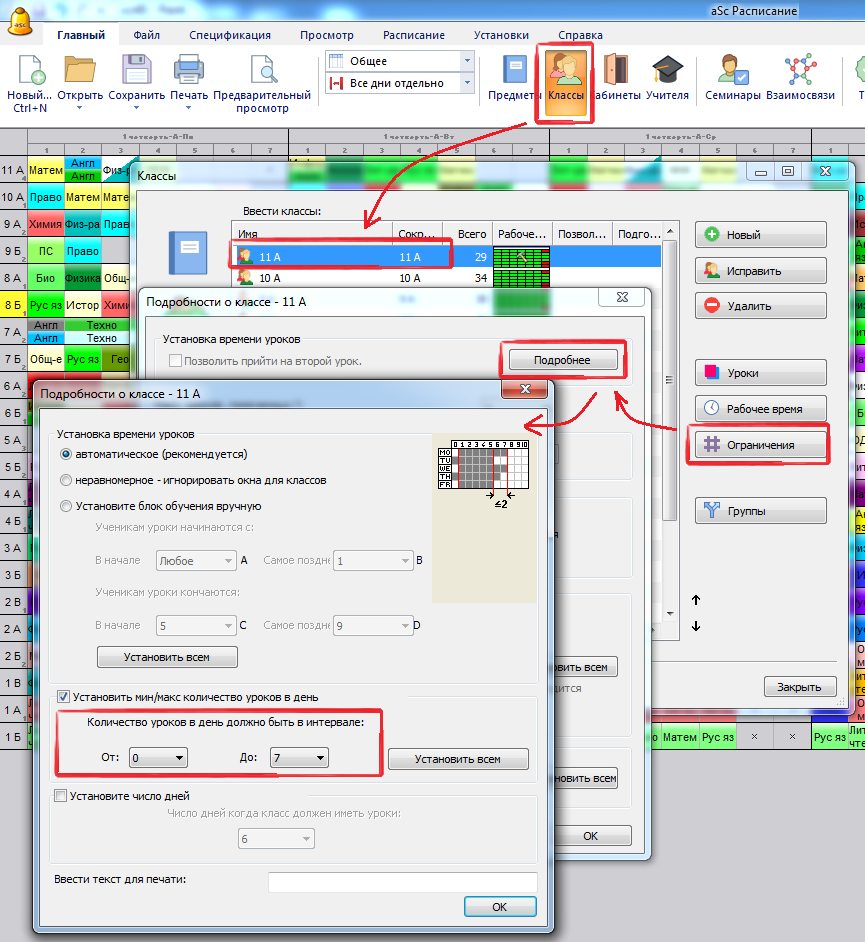This screenshot has height=942, width=865.
Task: Open the Спецификация ribbon tab
Action: (230, 35)
